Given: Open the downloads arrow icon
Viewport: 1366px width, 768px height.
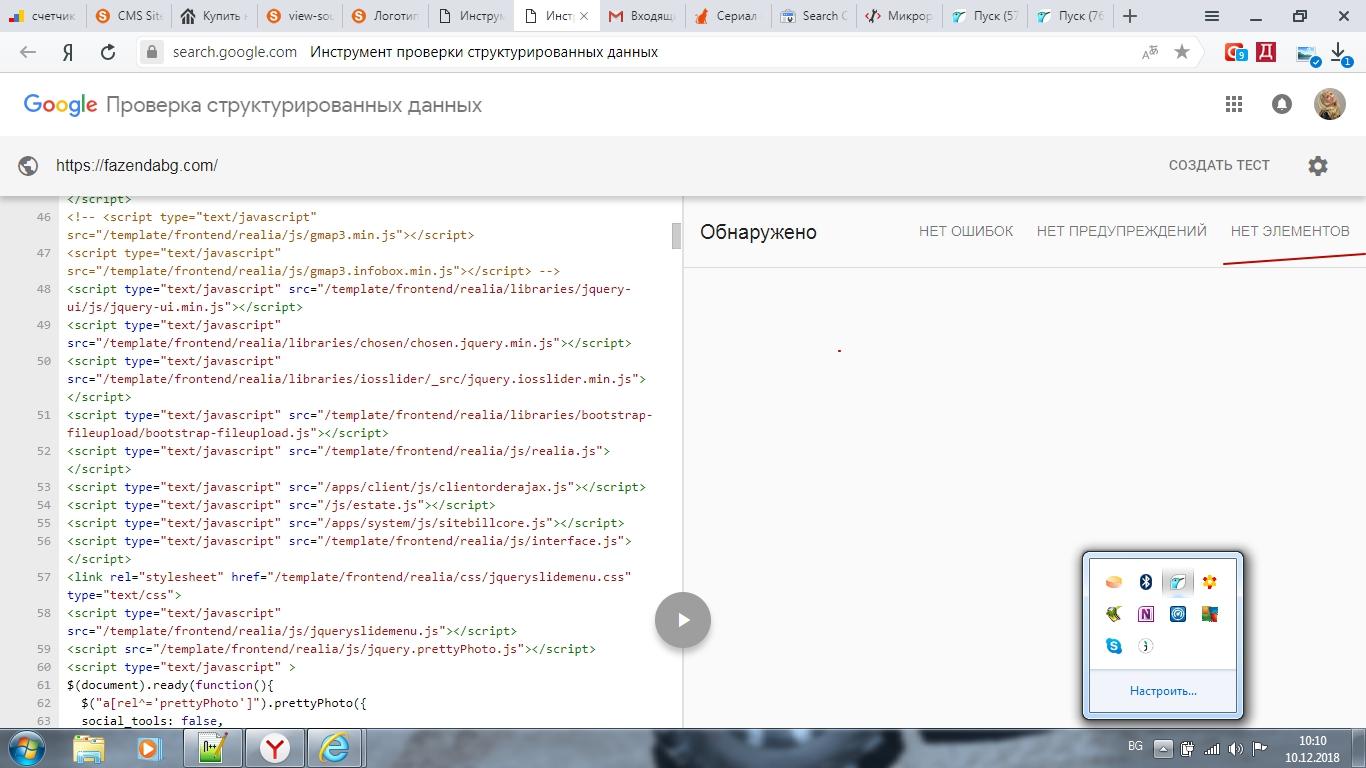Looking at the screenshot, I should [1340, 54].
